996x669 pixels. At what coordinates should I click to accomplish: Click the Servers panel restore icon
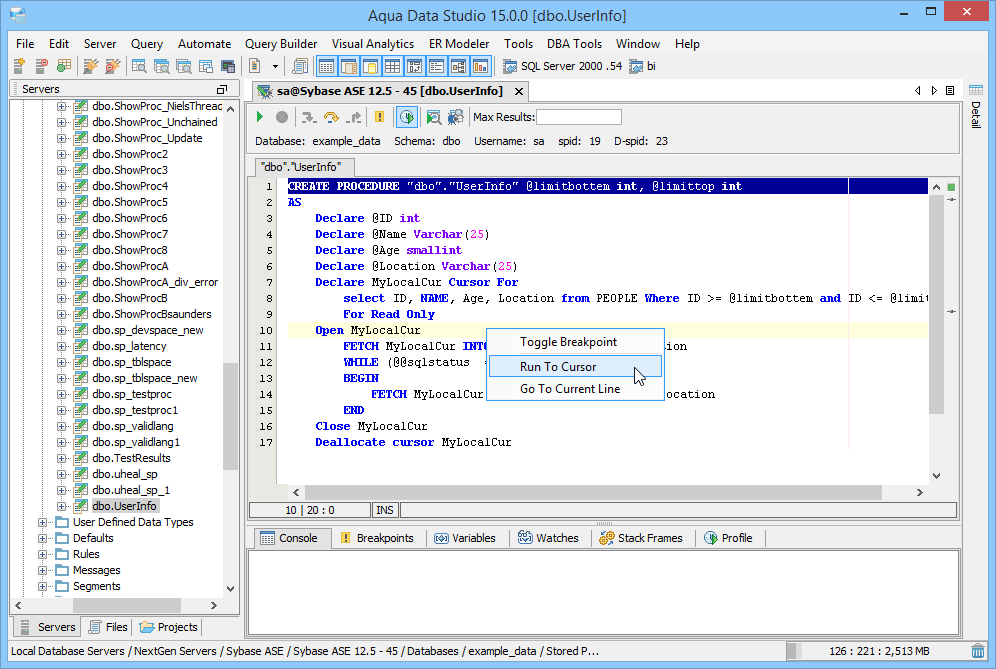[x=222, y=89]
